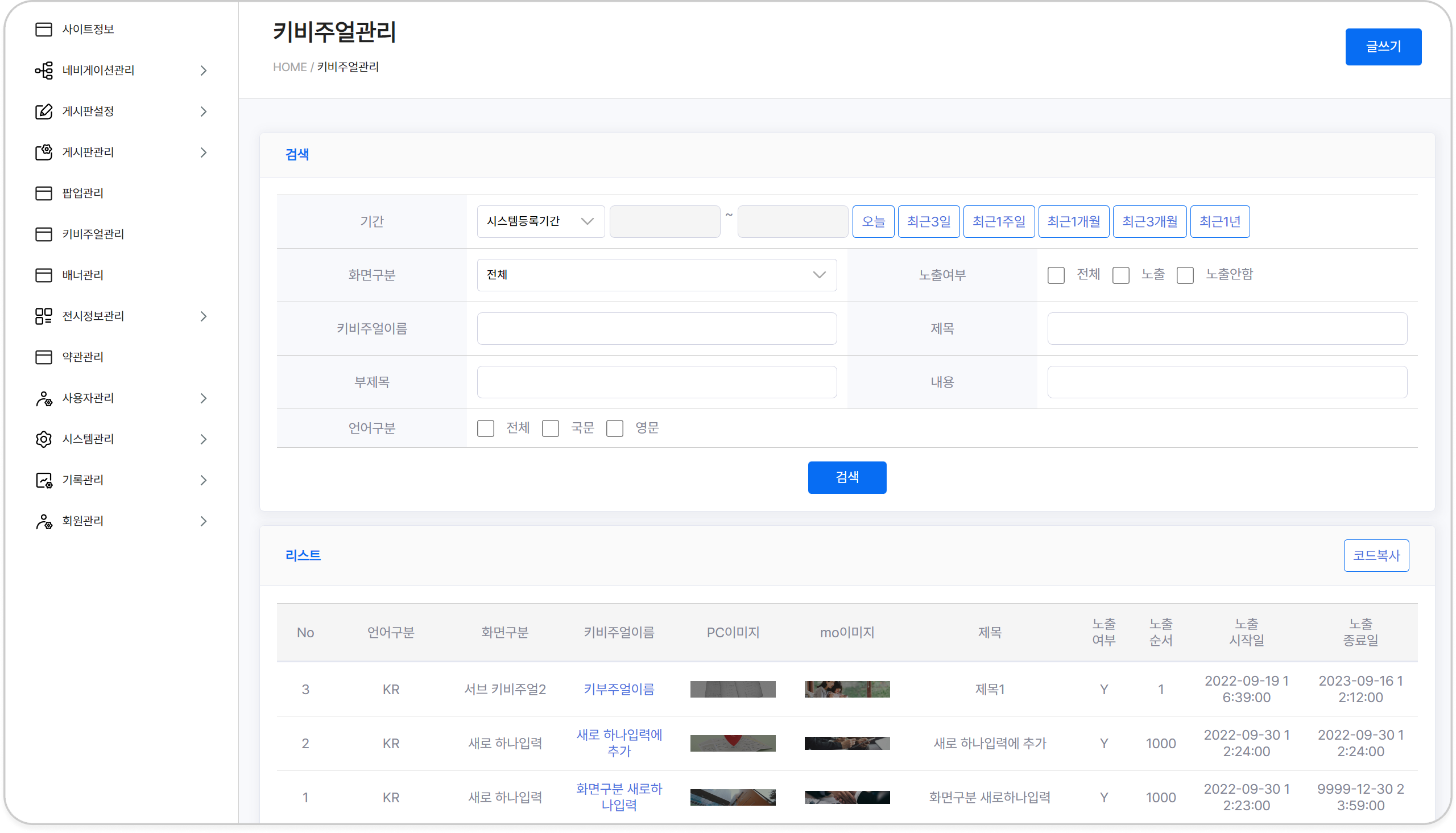The width and height of the screenshot is (1456, 833).
Task: Open the 화면구분 전체 dropdown
Action: pyautogui.click(x=656, y=275)
